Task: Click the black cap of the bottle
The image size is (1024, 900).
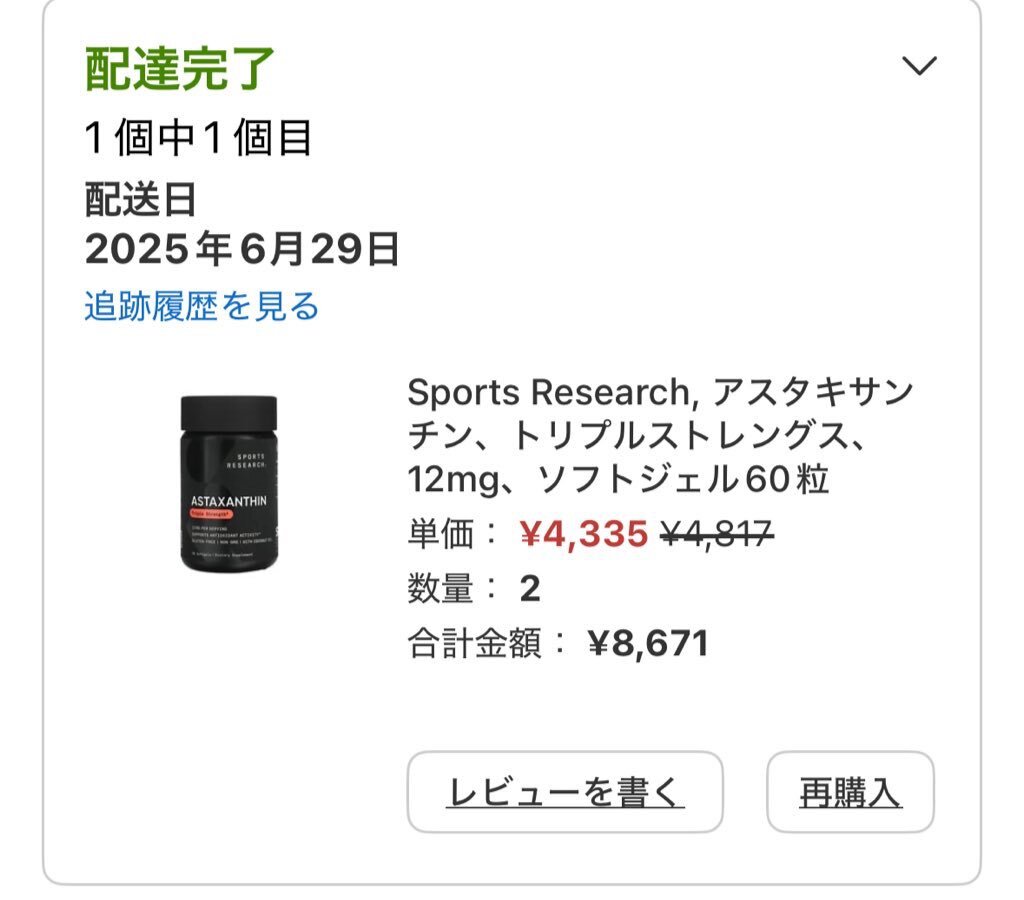Action: (x=229, y=413)
